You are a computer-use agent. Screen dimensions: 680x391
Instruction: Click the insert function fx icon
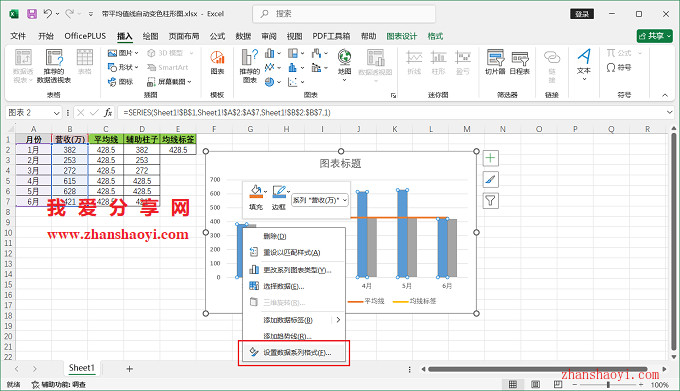[108, 113]
